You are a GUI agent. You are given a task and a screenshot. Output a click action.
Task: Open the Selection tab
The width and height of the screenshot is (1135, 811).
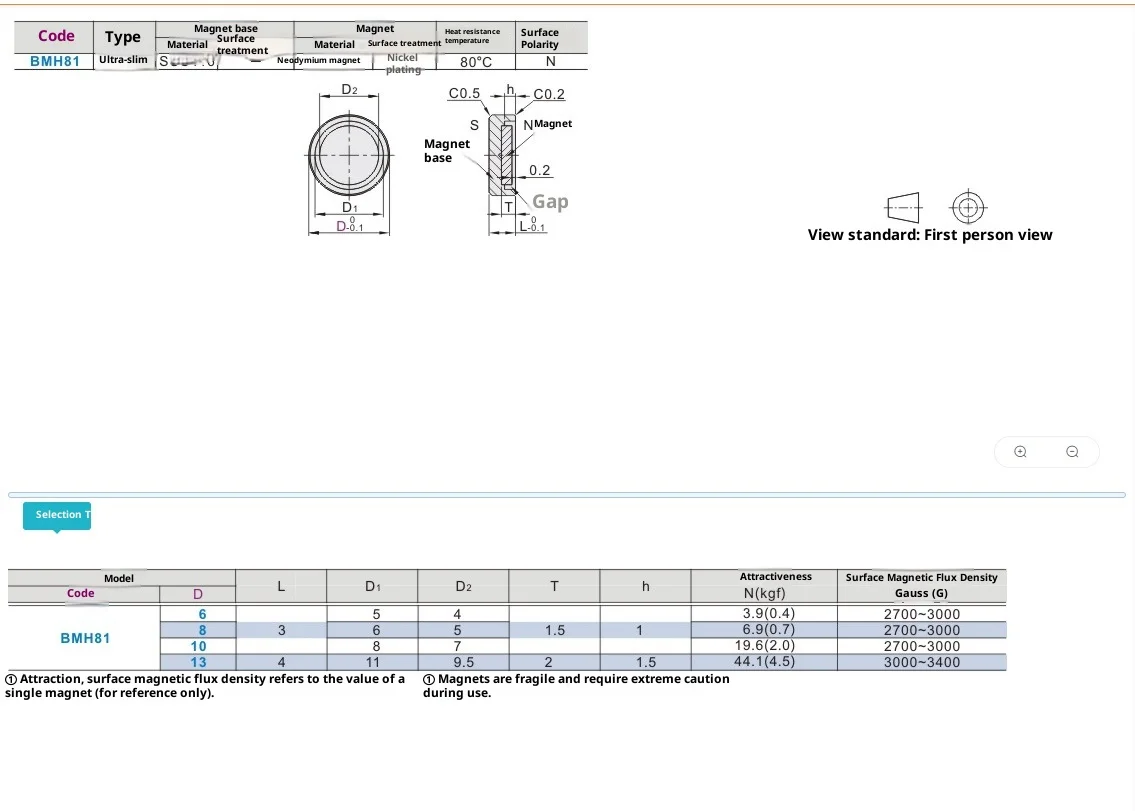[x=57, y=515]
